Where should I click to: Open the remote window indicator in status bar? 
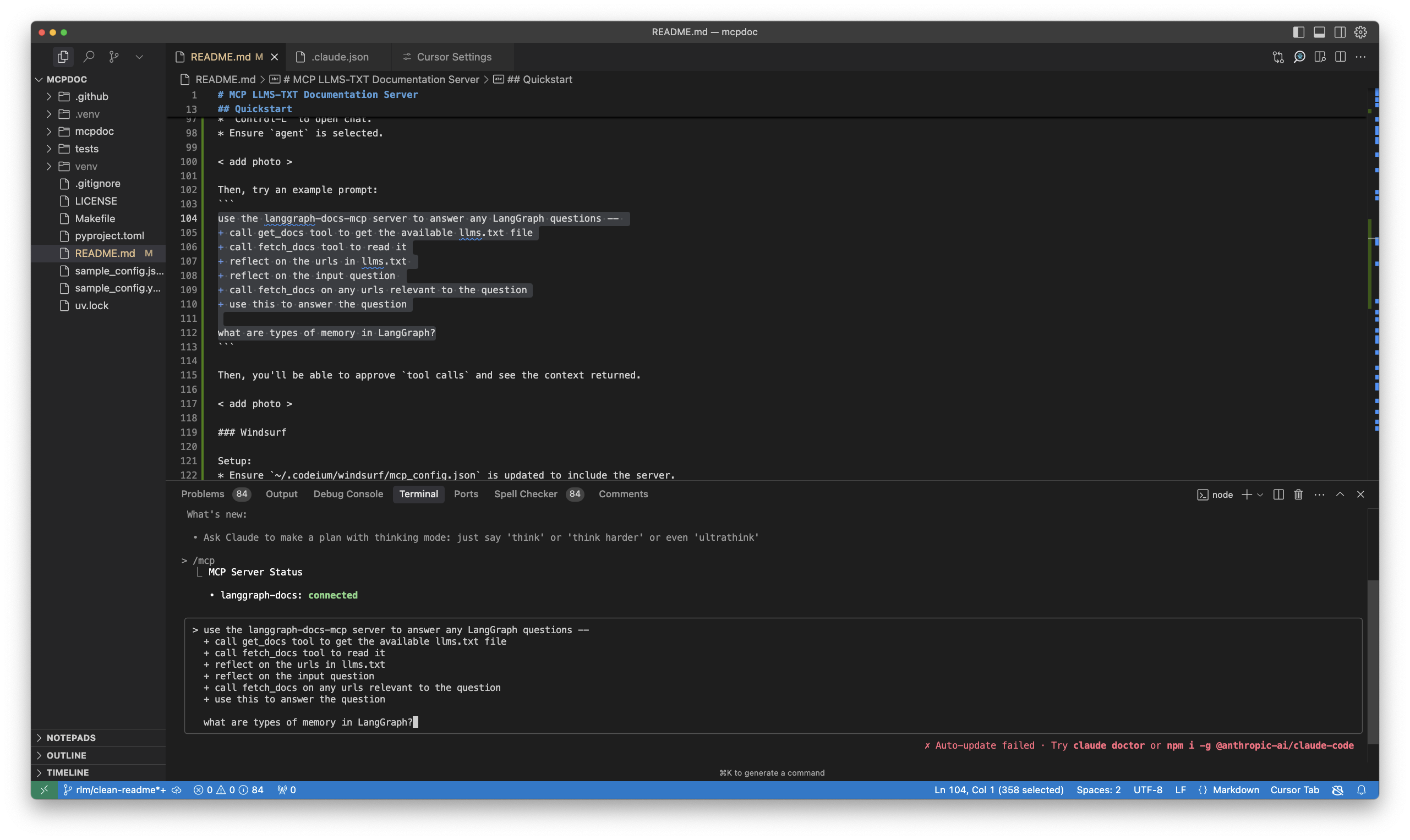44,789
